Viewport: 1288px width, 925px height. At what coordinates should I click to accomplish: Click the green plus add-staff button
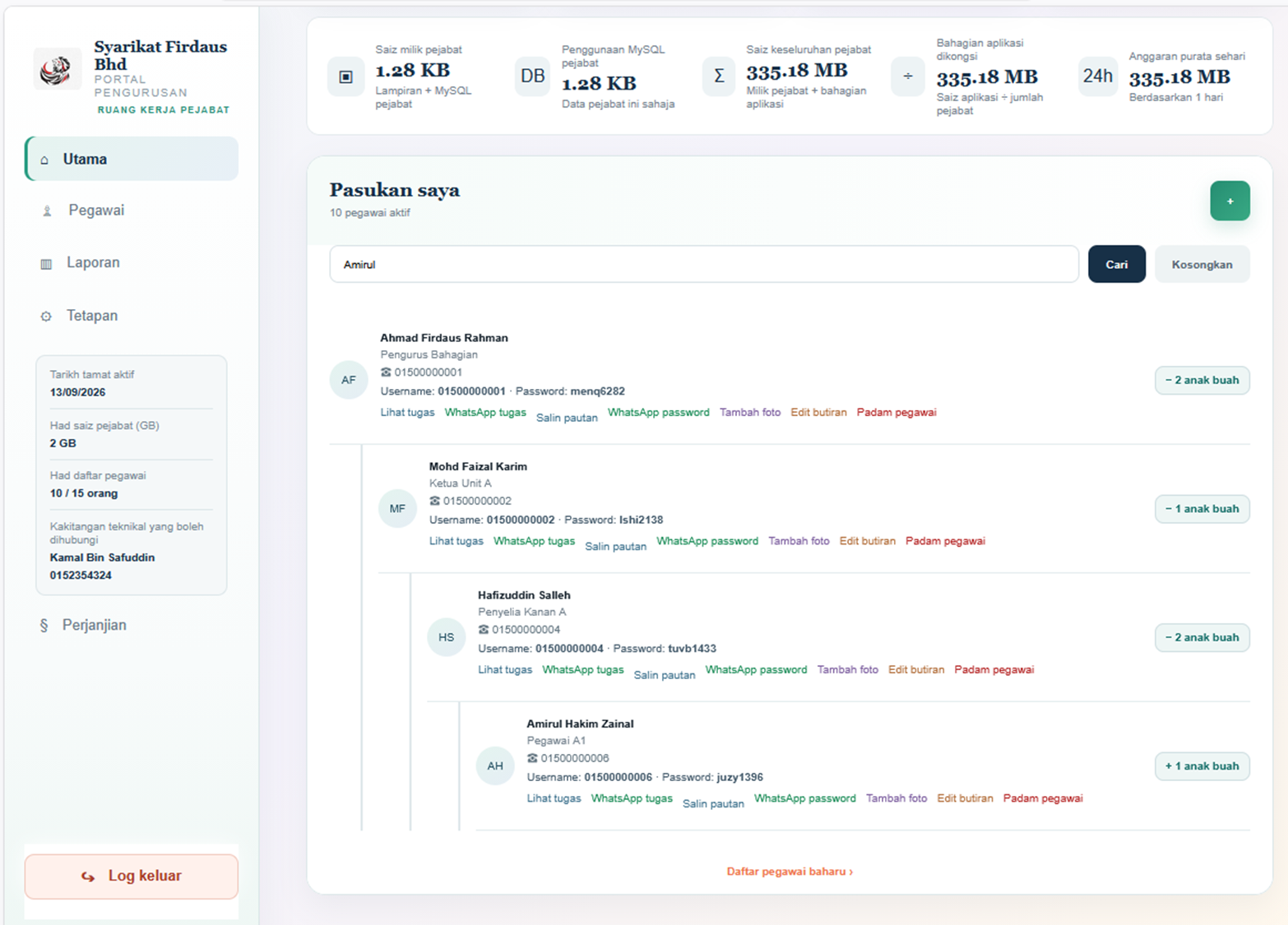point(1230,201)
